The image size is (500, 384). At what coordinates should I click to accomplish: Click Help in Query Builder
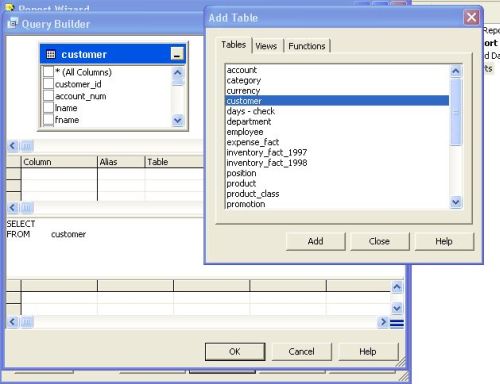coord(368,352)
